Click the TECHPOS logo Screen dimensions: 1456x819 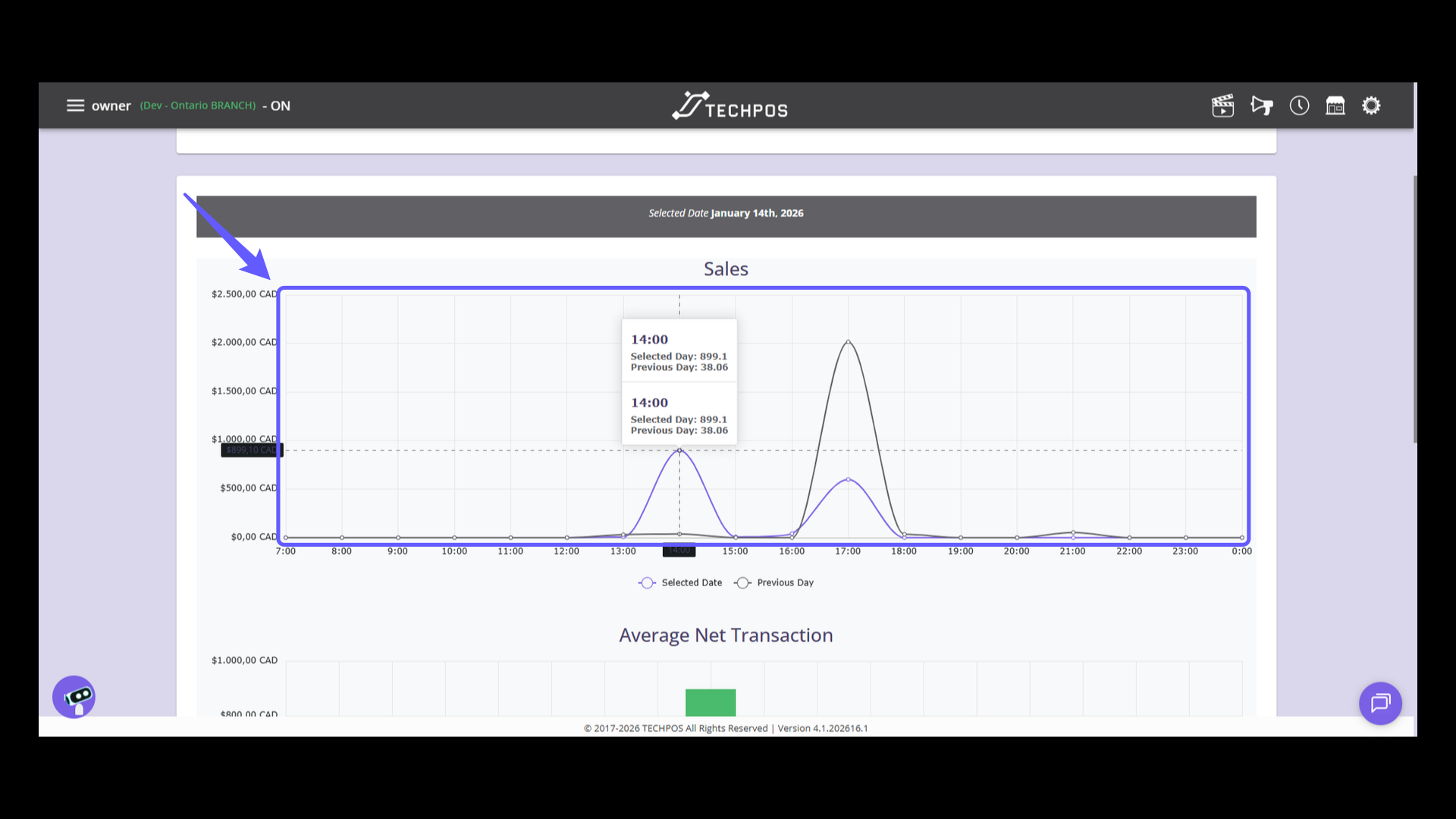729,105
